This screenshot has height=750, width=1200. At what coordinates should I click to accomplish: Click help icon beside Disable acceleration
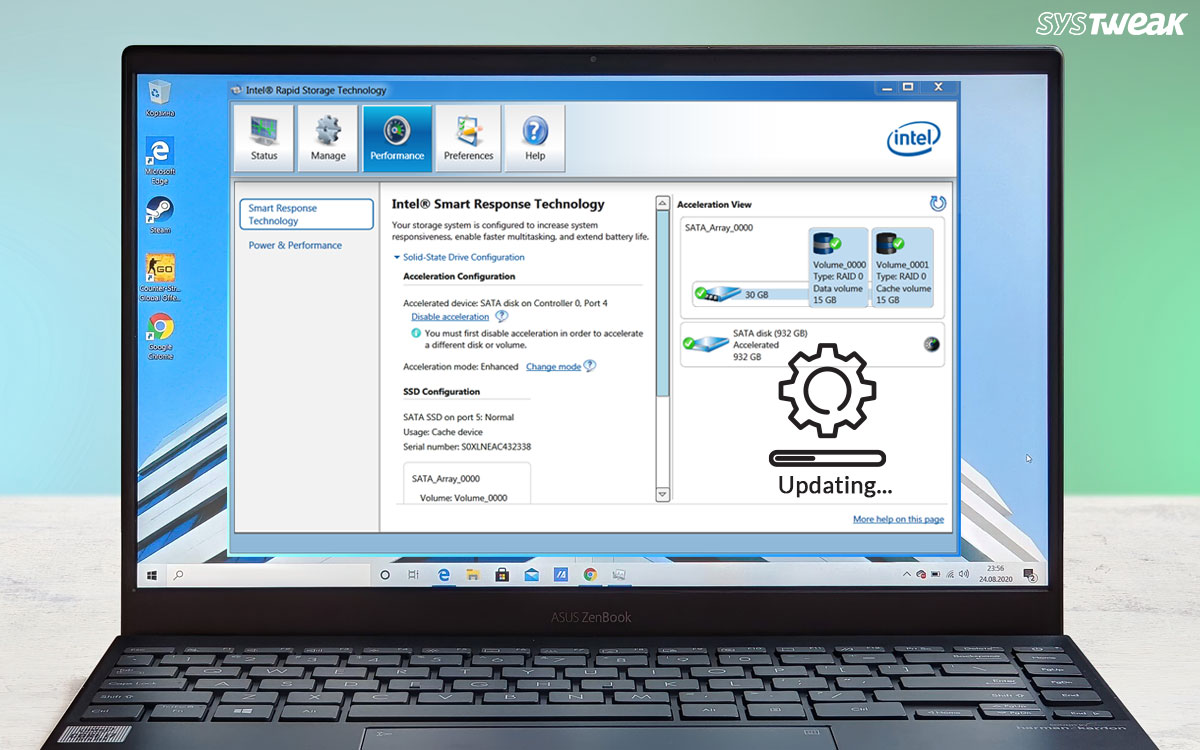(502, 316)
